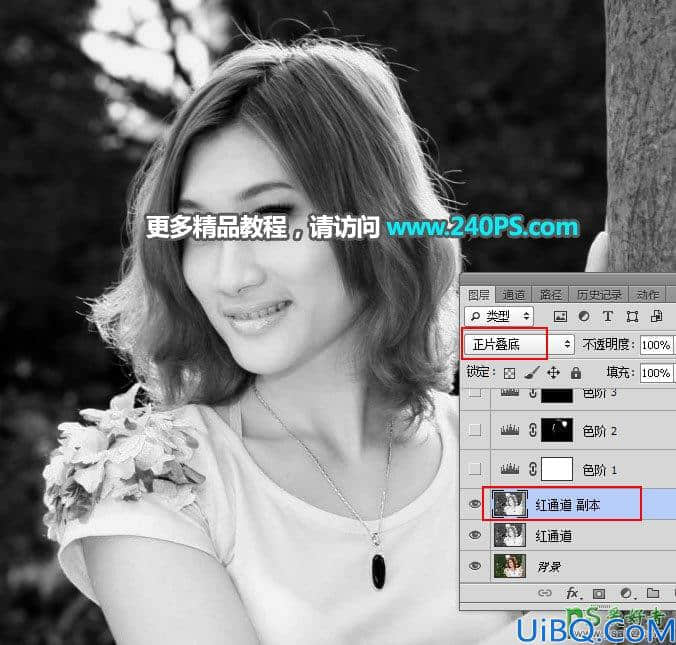Create new fill or adjustment layer

[x=626, y=594]
